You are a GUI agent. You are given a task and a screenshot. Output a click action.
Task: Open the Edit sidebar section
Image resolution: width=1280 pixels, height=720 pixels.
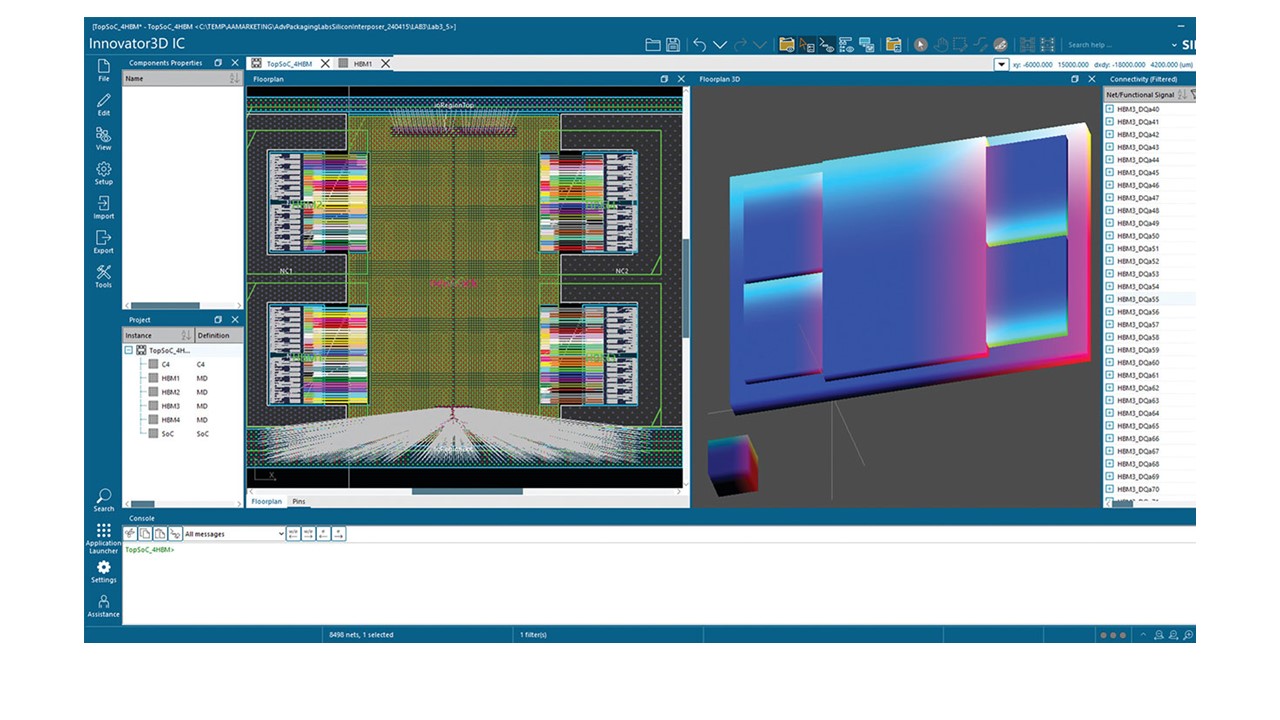click(x=103, y=105)
